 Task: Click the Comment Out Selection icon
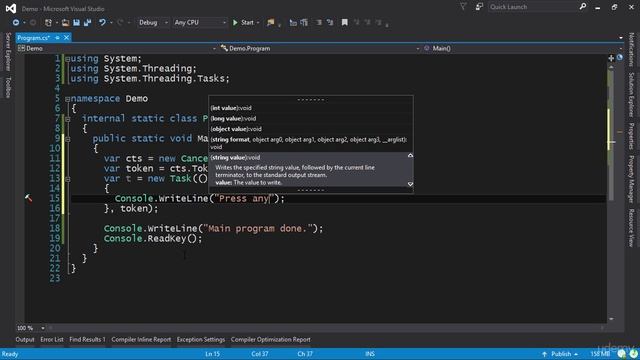tap(293, 22)
